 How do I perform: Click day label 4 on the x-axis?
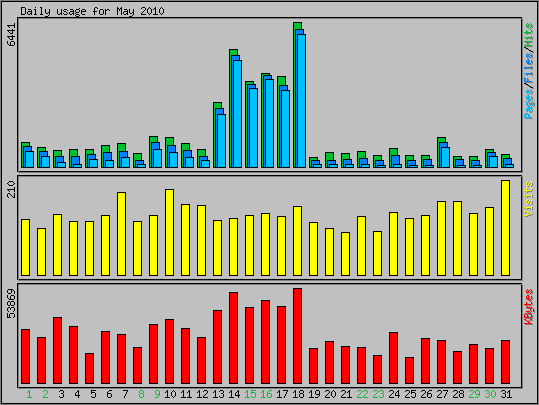77,394
